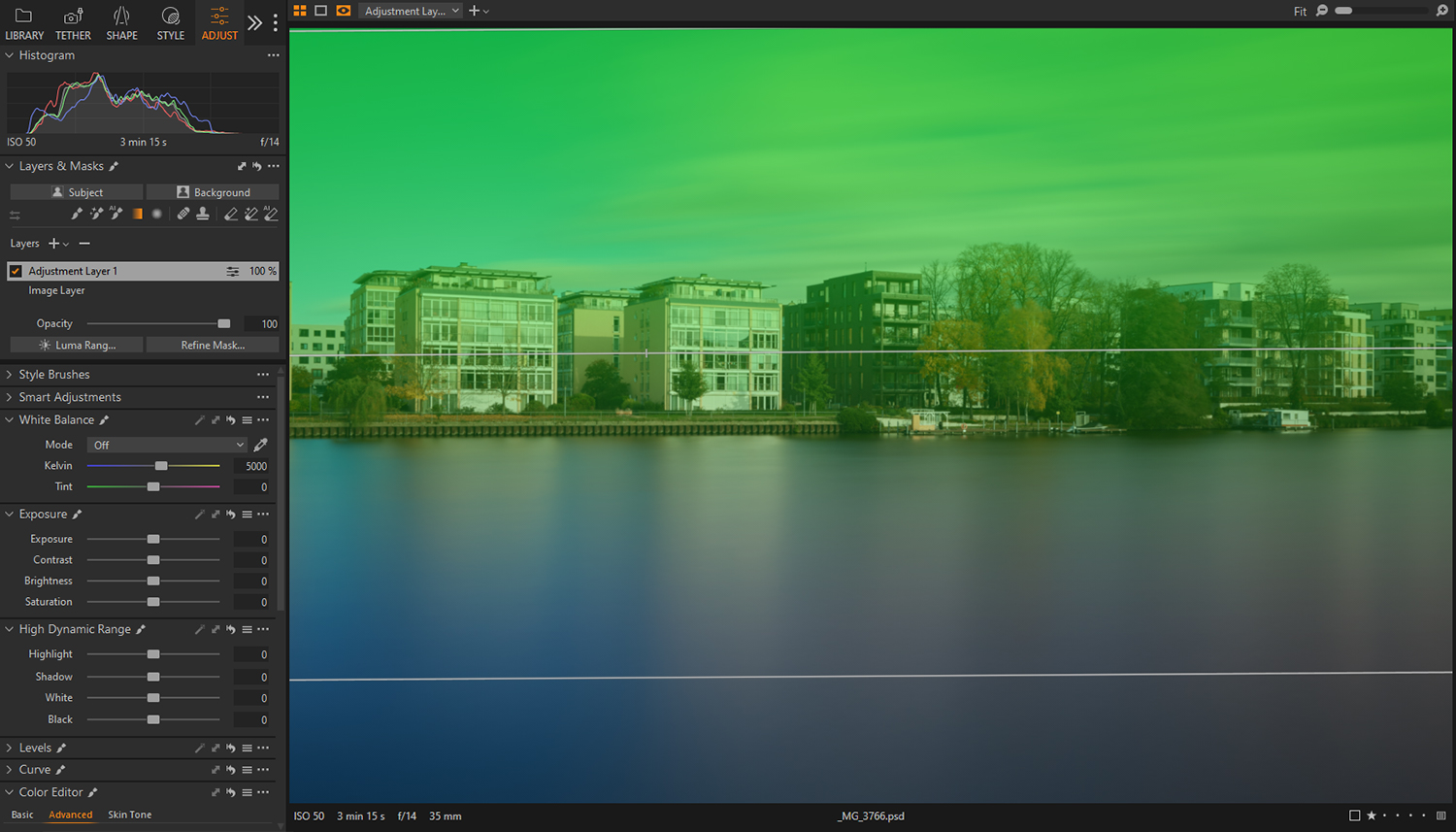This screenshot has height=832, width=1456.
Task: Click the Background mask button
Action: pos(213,192)
